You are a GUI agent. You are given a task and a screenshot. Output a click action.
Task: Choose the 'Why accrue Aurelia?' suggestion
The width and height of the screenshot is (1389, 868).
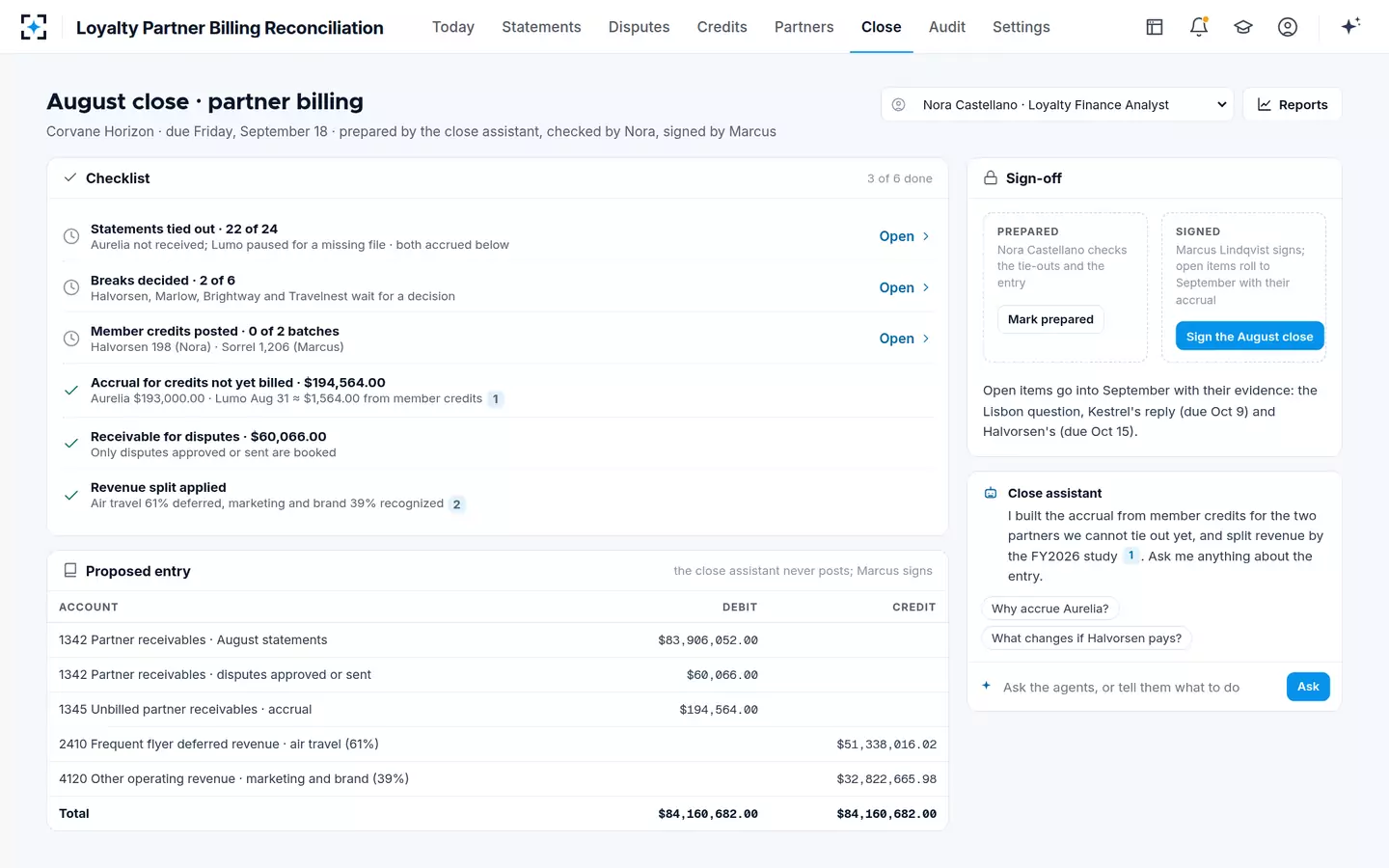point(1050,609)
